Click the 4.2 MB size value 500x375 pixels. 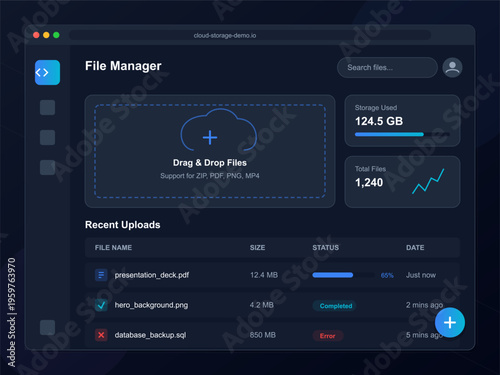coord(262,305)
